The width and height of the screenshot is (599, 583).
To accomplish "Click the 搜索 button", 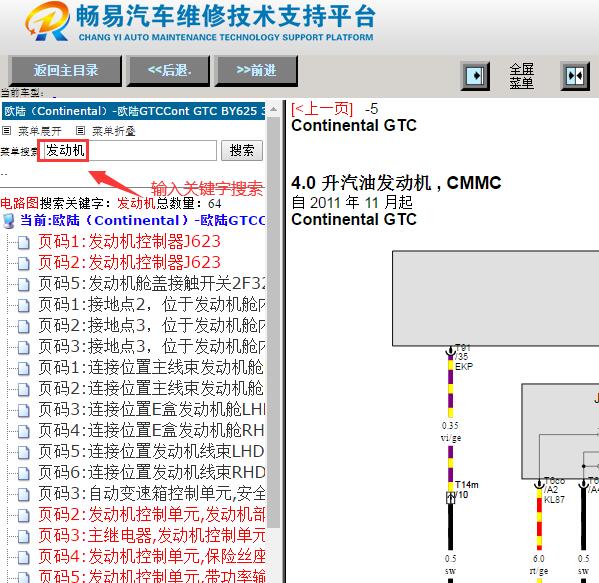I will (x=242, y=151).
